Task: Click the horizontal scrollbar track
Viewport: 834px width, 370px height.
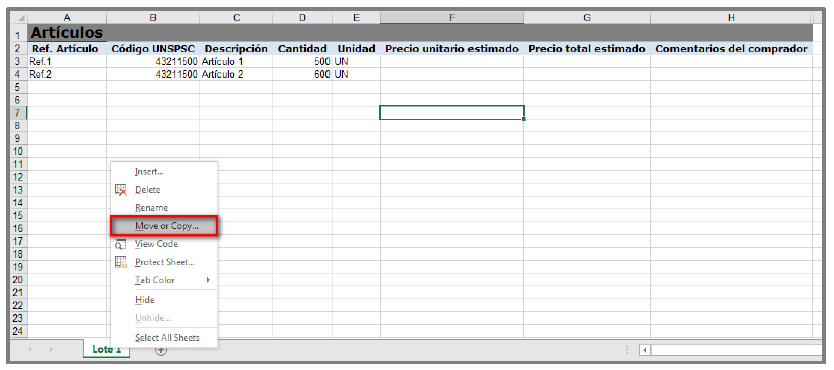Action: pos(737,350)
